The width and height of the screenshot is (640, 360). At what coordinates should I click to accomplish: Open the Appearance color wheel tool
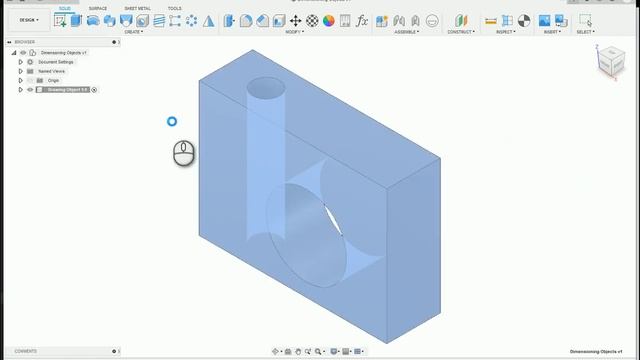(329, 20)
